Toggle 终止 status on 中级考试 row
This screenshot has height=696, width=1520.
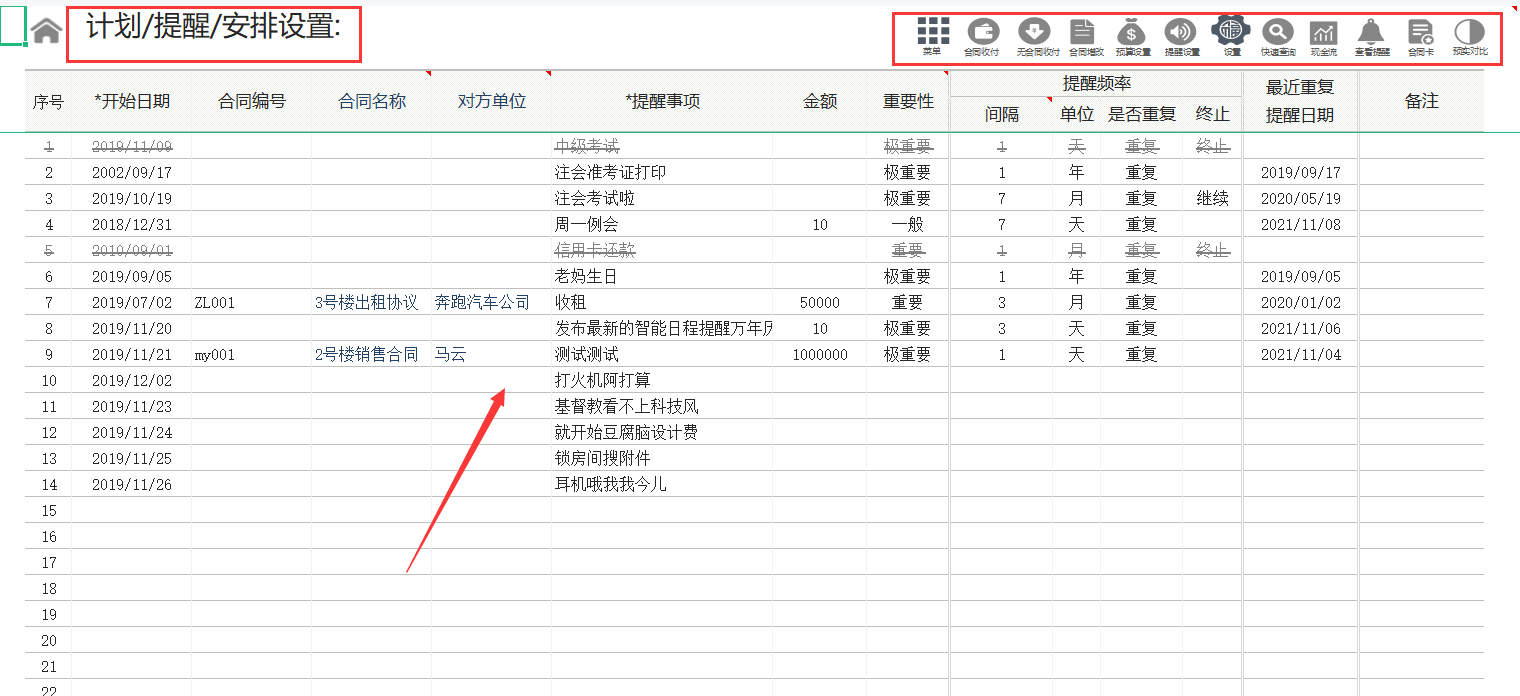point(1211,145)
